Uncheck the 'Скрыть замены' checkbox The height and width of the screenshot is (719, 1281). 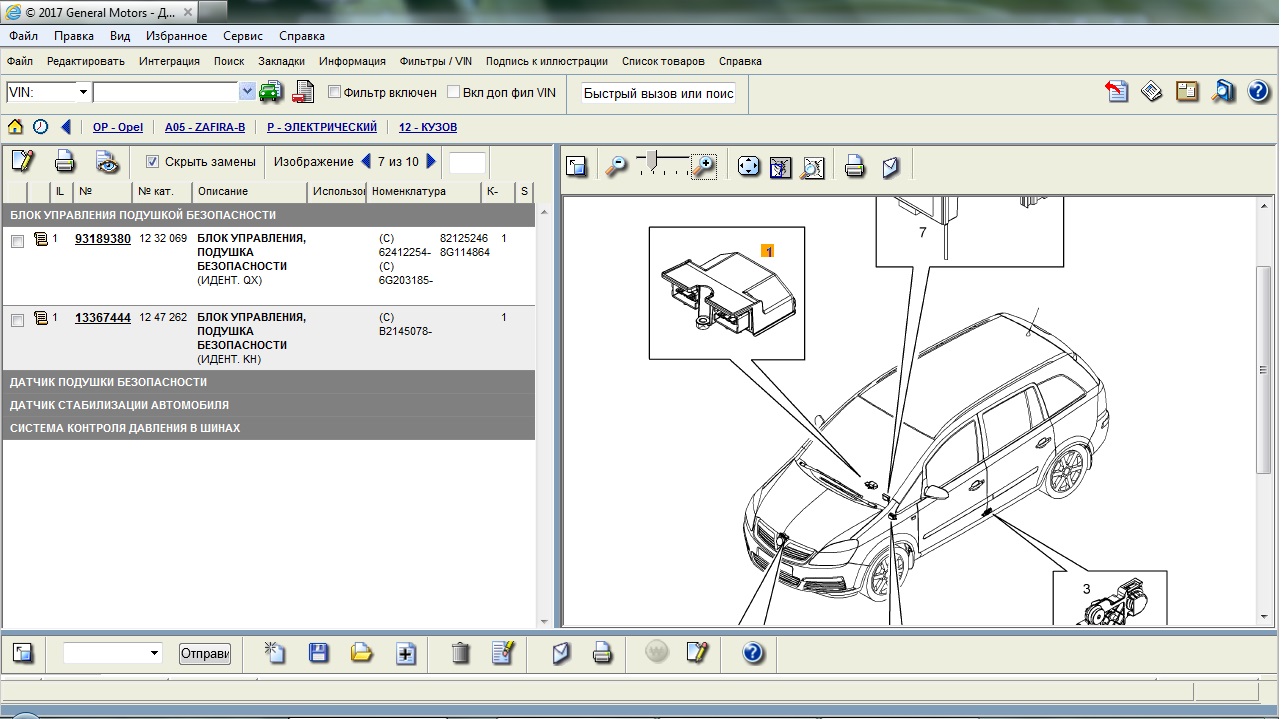point(153,161)
